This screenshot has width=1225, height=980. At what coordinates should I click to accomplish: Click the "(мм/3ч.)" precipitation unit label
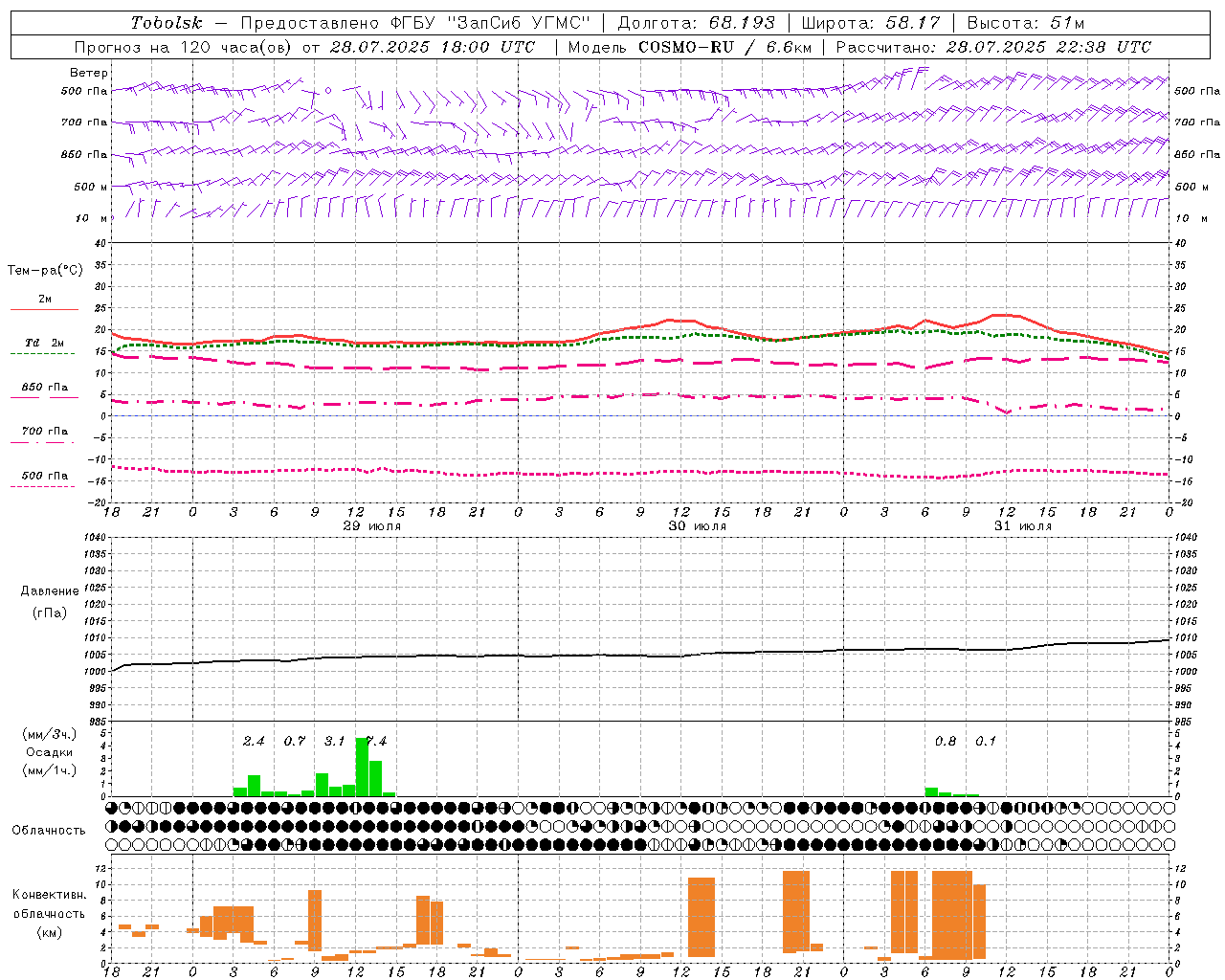pyautogui.click(x=50, y=734)
